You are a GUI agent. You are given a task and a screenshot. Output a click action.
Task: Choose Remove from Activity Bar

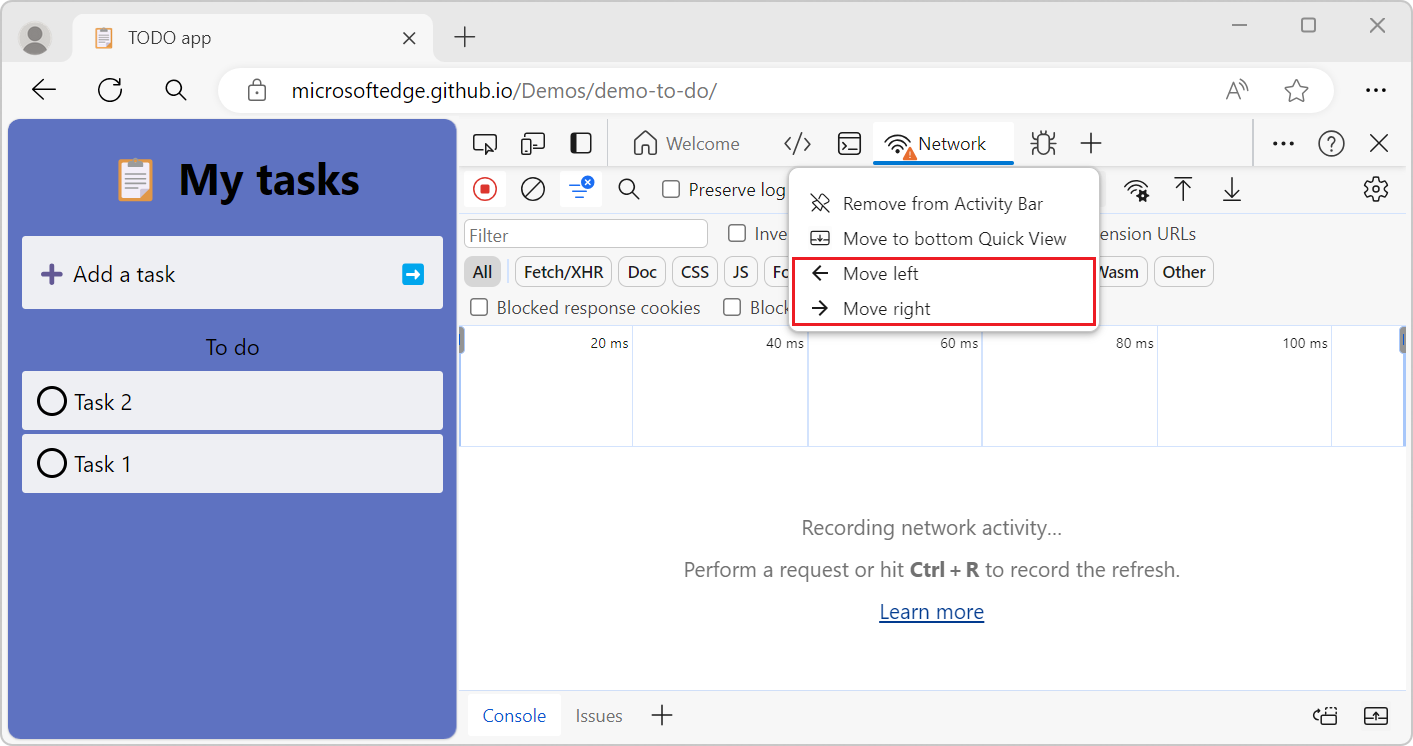(x=944, y=204)
